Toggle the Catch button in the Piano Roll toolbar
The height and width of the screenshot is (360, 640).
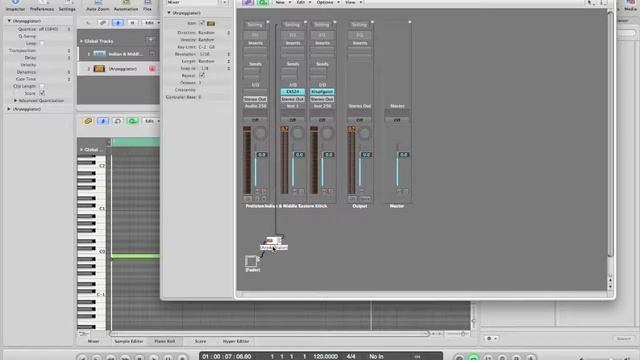pos(103,121)
